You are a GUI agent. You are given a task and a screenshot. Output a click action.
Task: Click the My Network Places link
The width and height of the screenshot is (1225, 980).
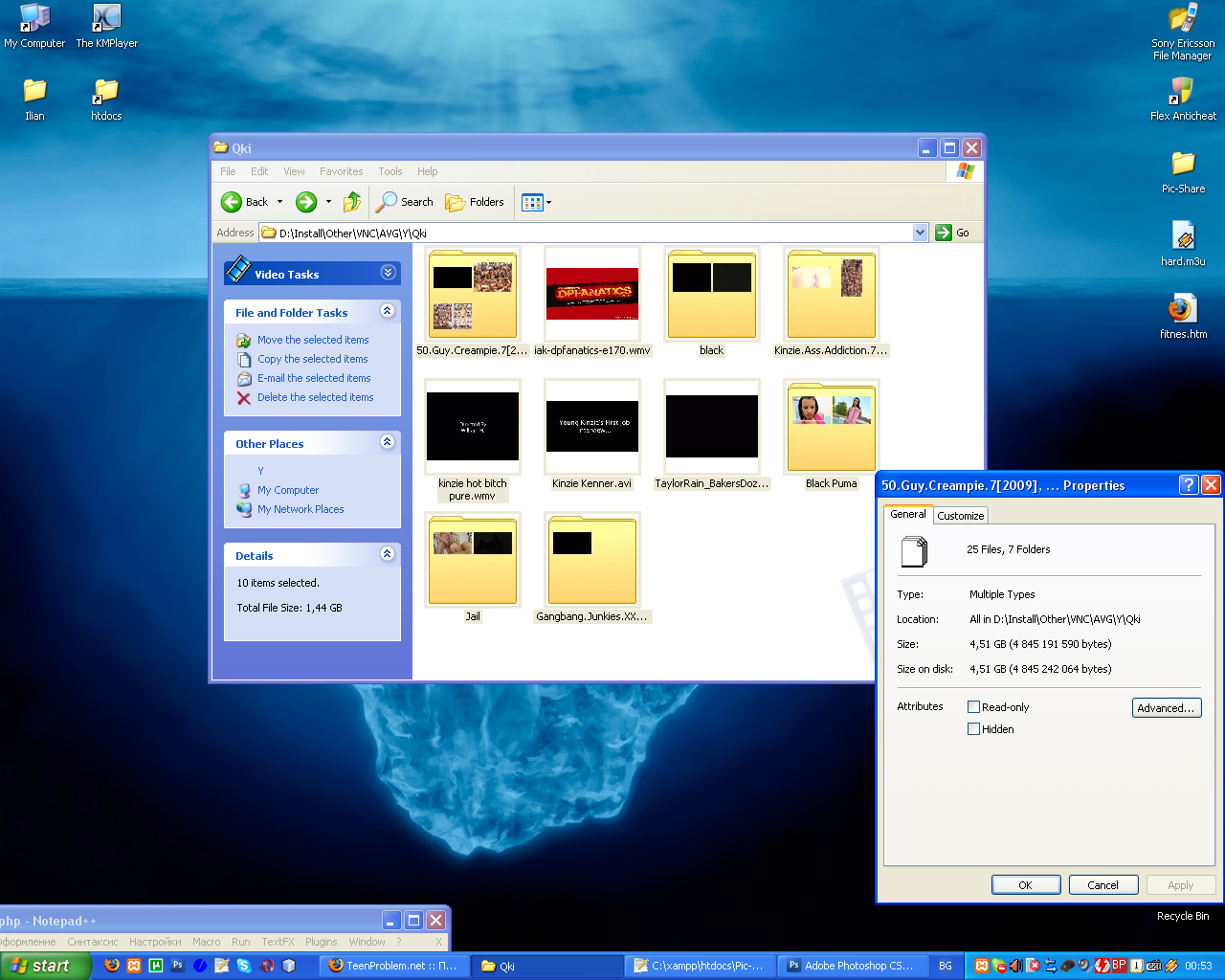300,509
